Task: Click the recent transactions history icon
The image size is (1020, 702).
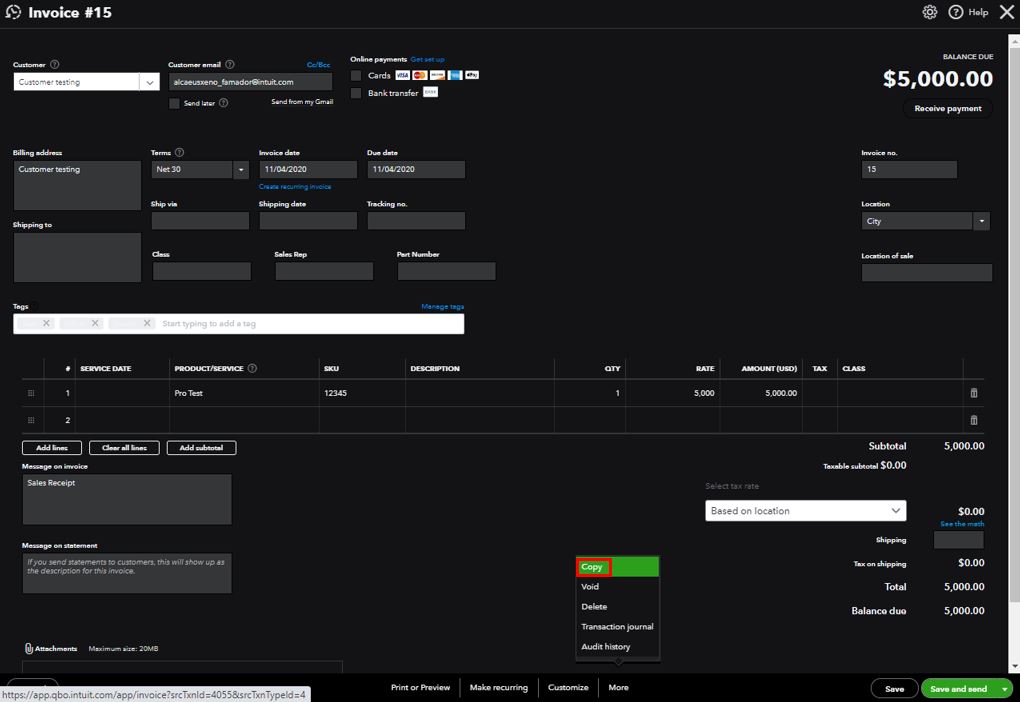Action: (13, 12)
